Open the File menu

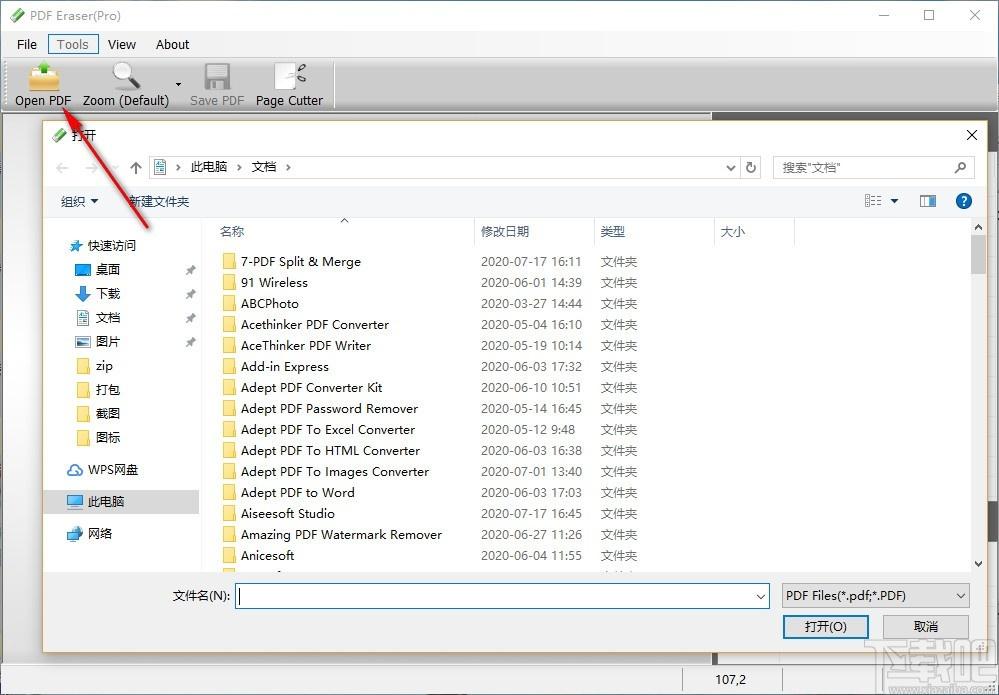[27, 45]
